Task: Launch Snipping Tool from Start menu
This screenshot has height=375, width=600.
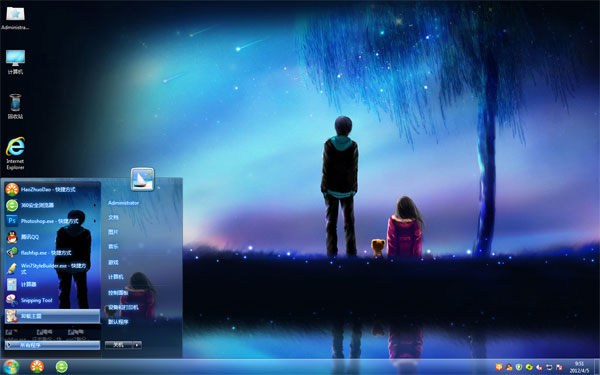Action: pos(52,300)
